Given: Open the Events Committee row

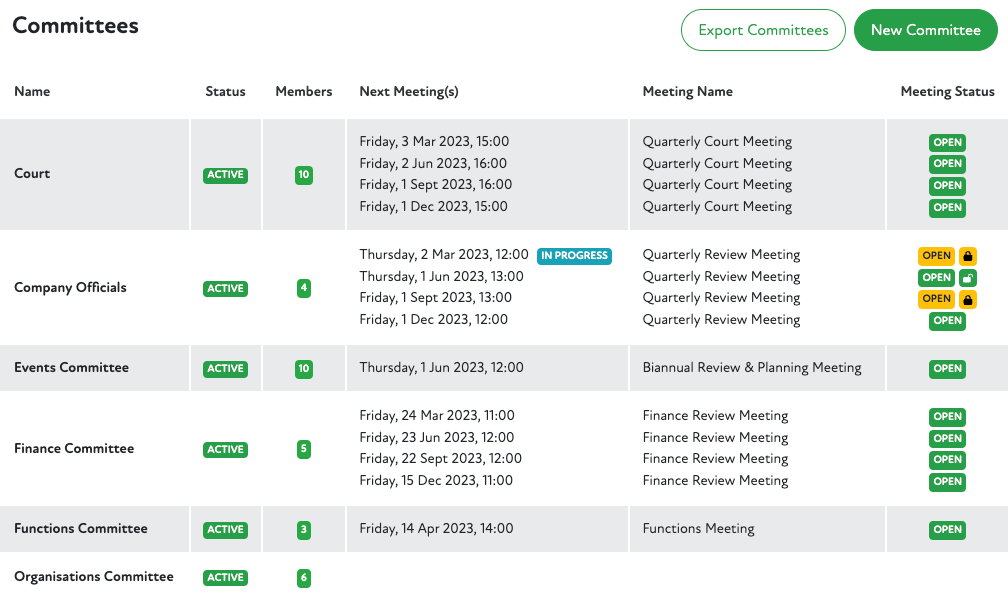Looking at the screenshot, I should [x=71, y=368].
